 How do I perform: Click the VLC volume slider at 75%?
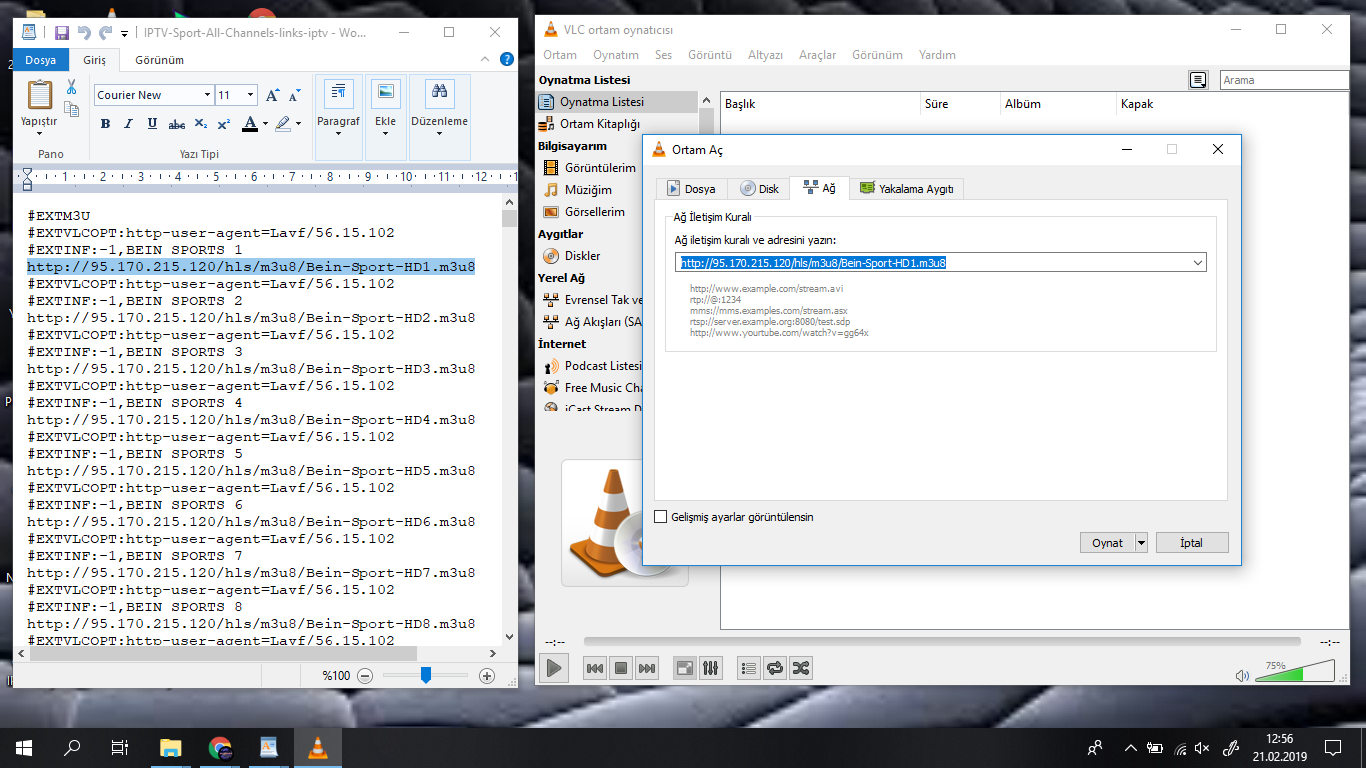click(1294, 671)
